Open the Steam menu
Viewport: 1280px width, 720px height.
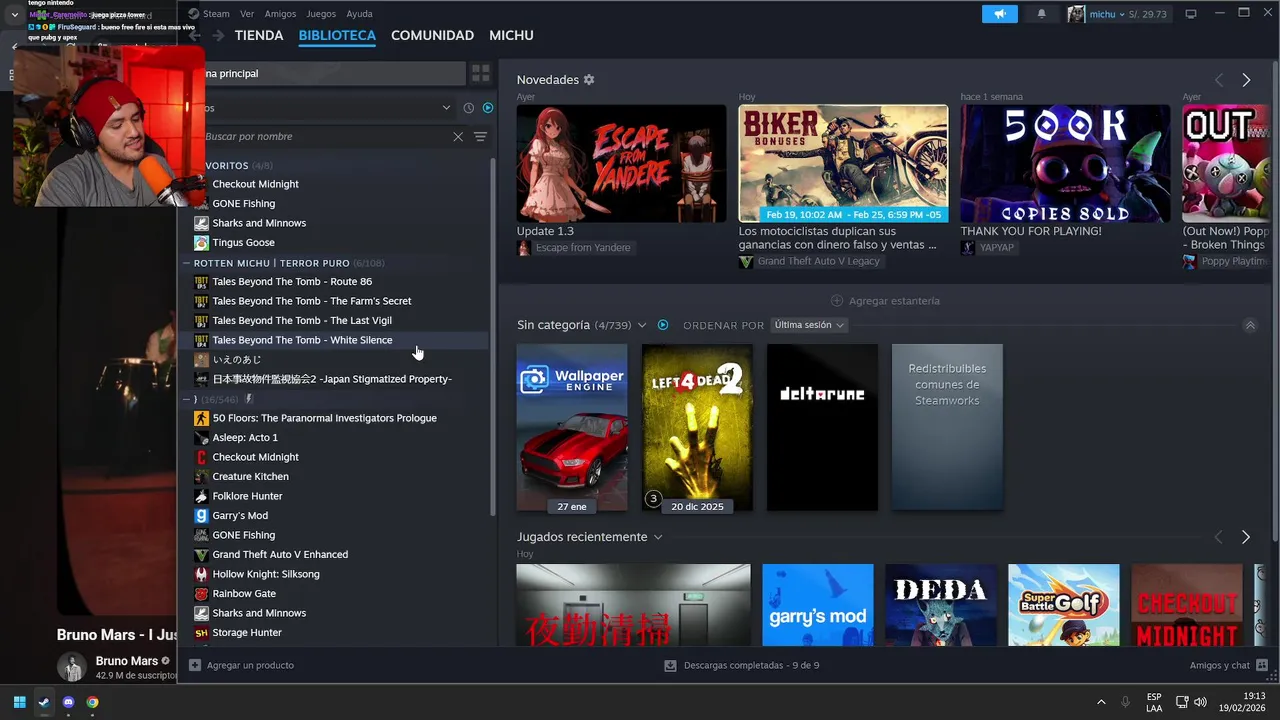pos(216,14)
